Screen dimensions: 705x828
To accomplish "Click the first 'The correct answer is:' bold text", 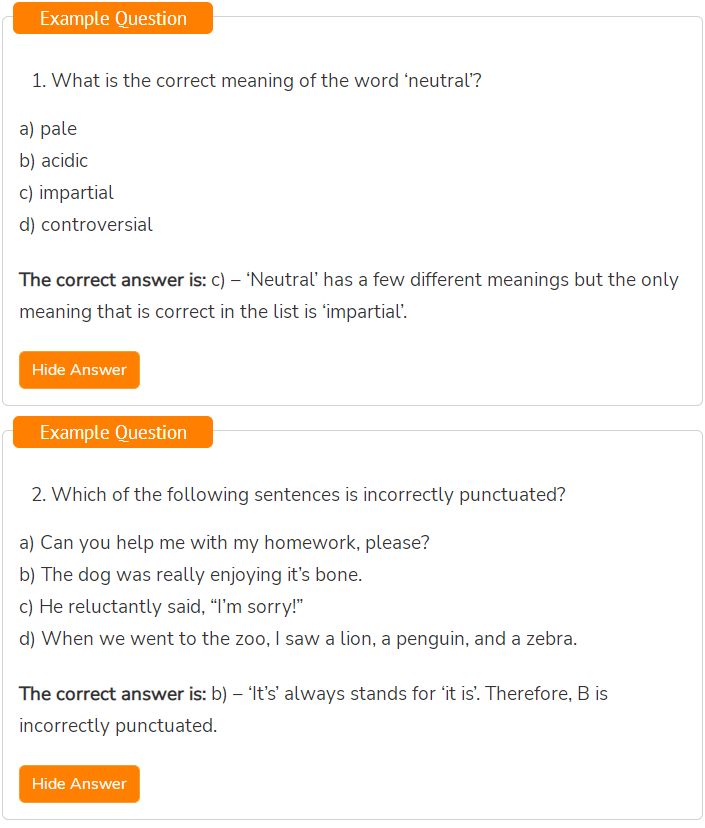I will (x=112, y=280).
